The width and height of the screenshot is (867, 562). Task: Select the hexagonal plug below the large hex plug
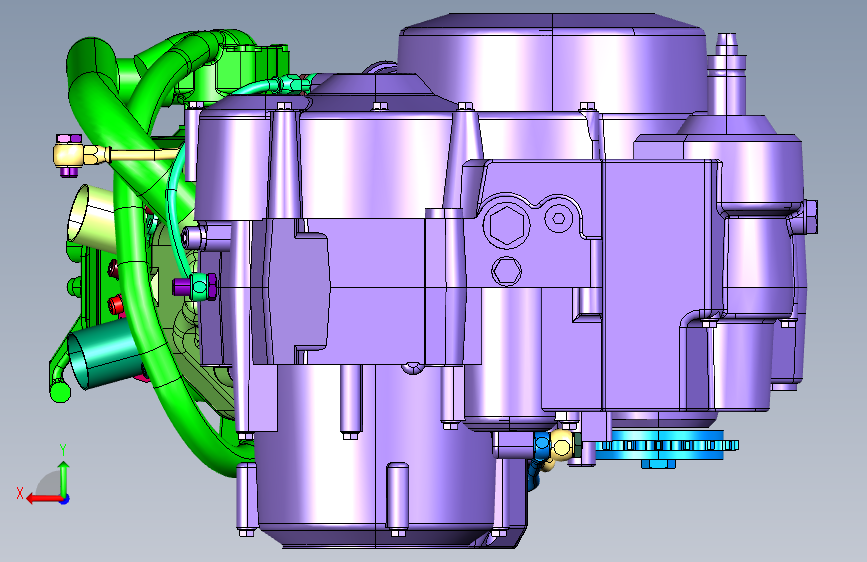(x=506, y=272)
